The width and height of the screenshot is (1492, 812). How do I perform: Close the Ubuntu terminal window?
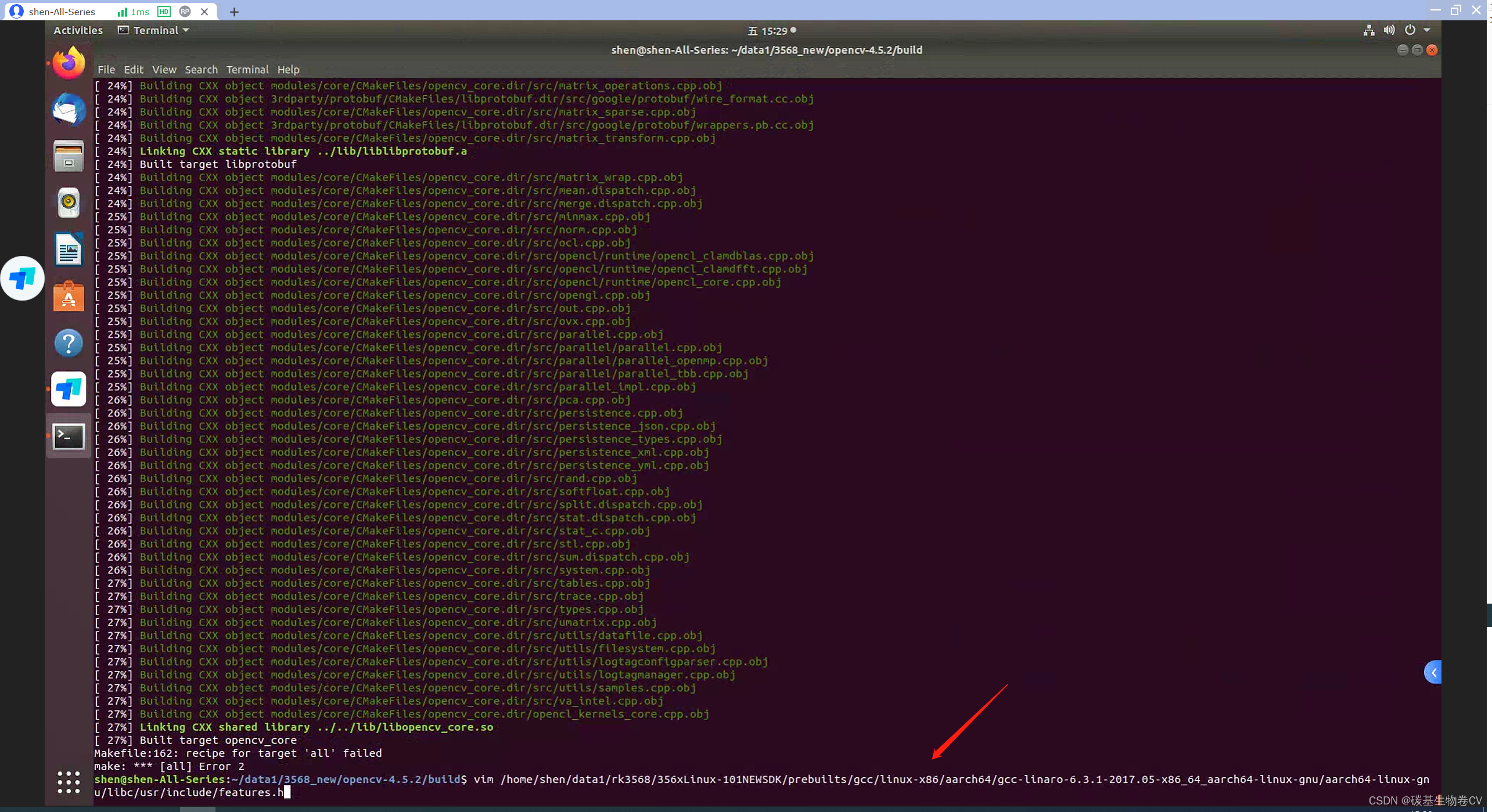(x=1432, y=50)
